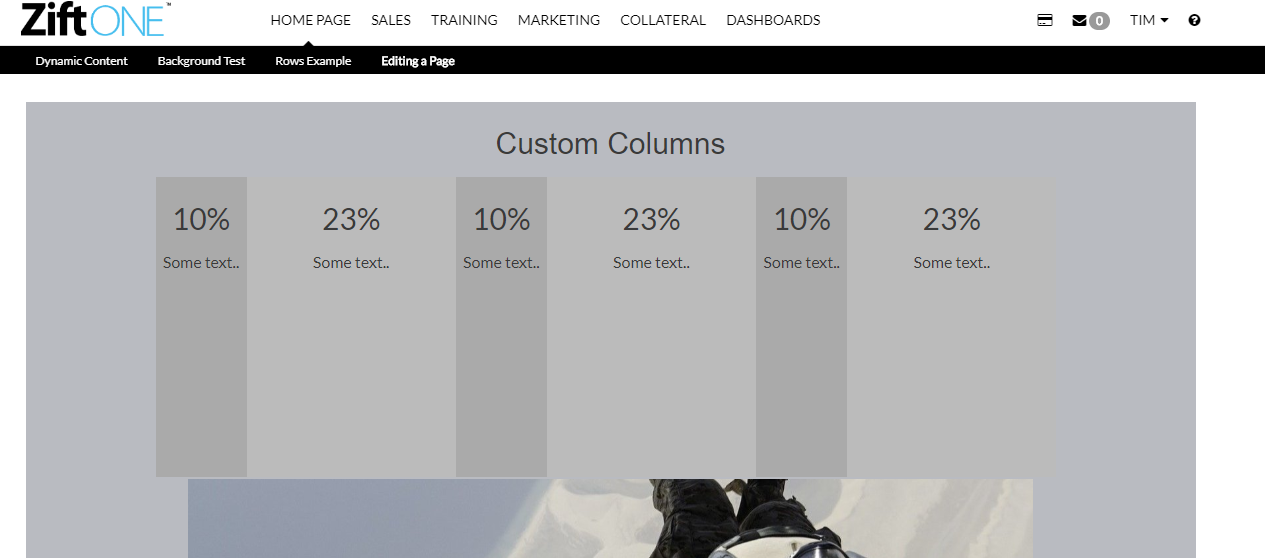Open the COLLATERAL menu
This screenshot has width=1265, height=558.
[663, 20]
